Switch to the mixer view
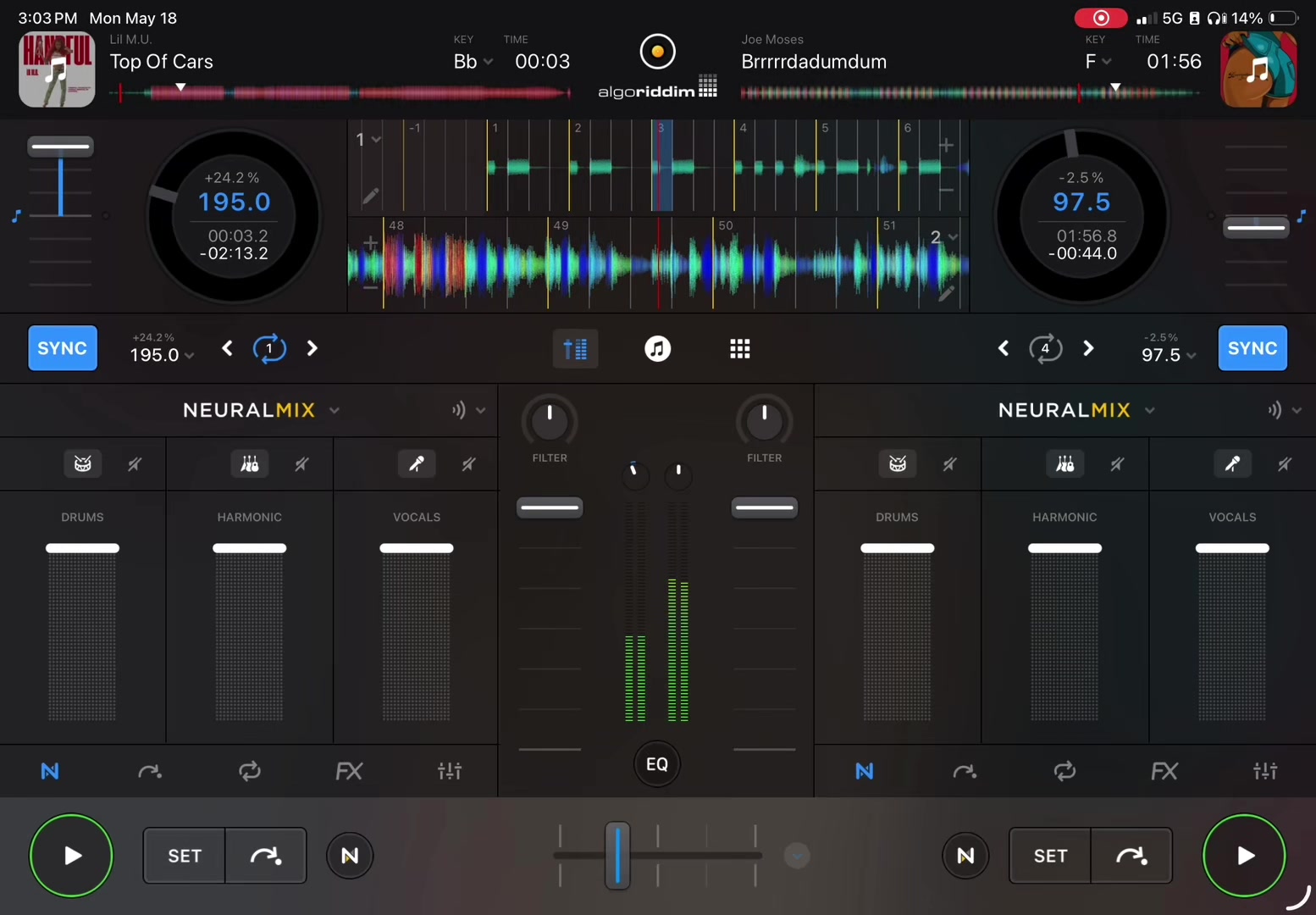This screenshot has width=1316, height=915. coord(576,348)
